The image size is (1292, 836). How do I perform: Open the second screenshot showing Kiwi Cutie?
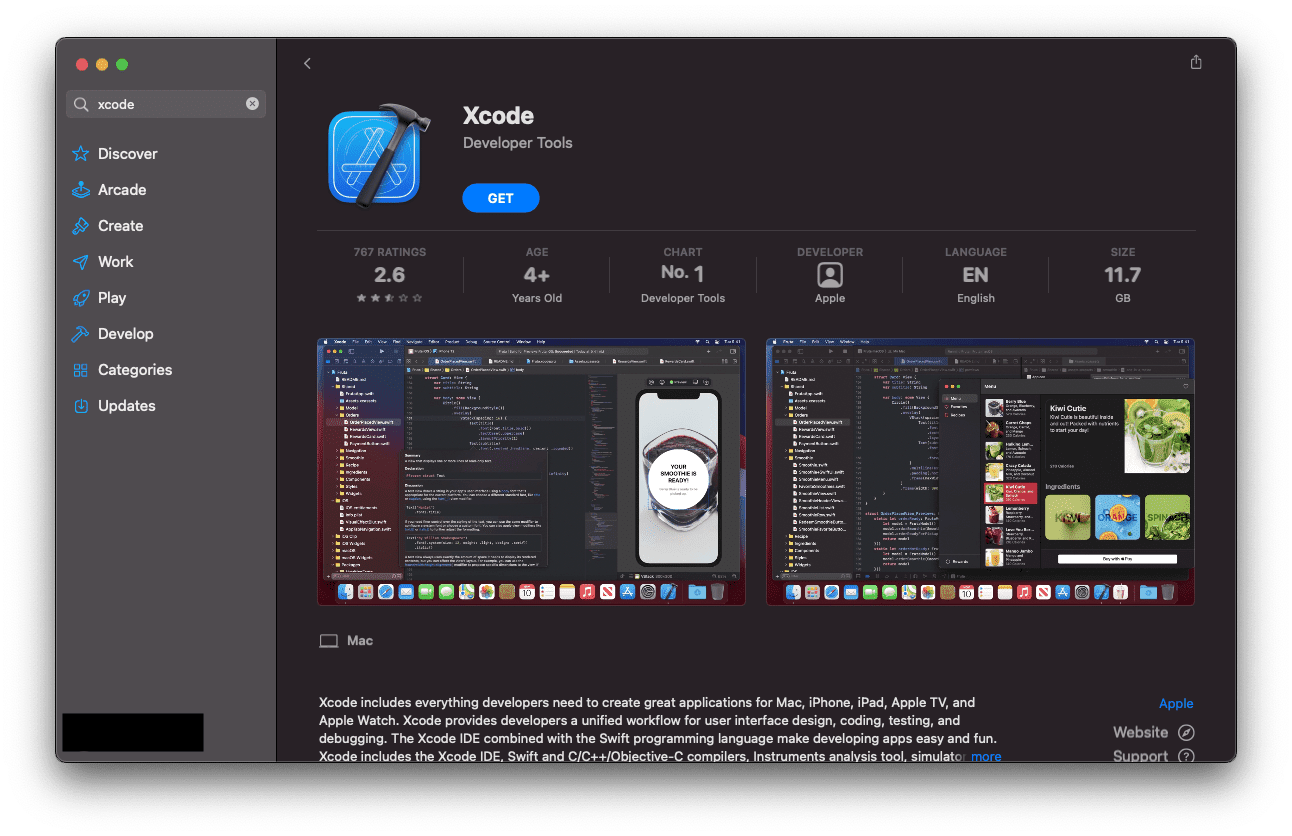click(x=980, y=471)
